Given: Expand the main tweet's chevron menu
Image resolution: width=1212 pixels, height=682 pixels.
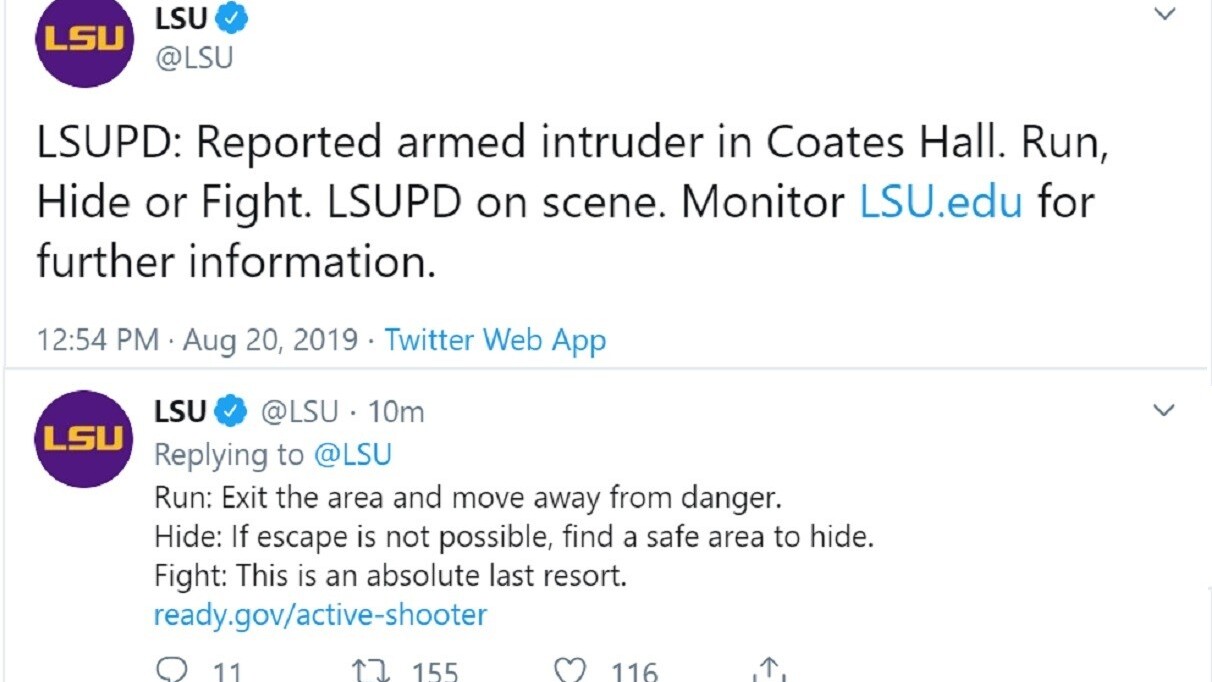Looking at the screenshot, I should coord(1164,15).
